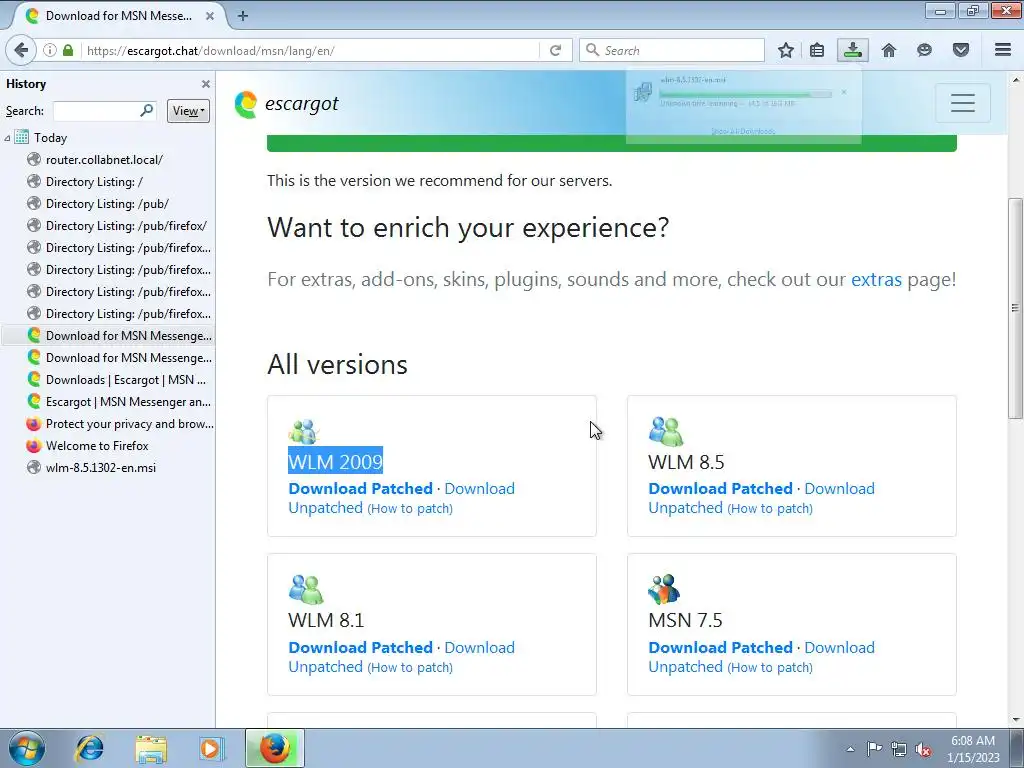
Task: Open site information icon in address bar
Action: (x=50, y=50)
